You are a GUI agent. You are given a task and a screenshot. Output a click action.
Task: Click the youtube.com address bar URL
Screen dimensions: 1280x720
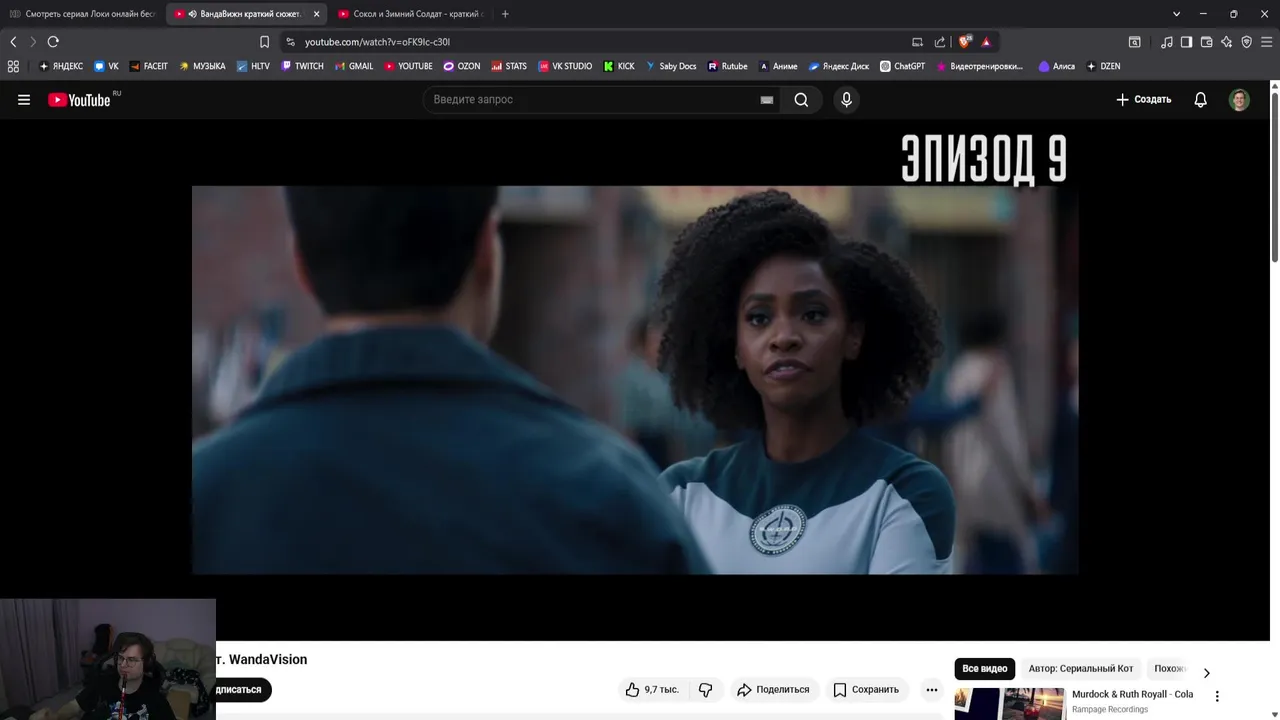377,42
